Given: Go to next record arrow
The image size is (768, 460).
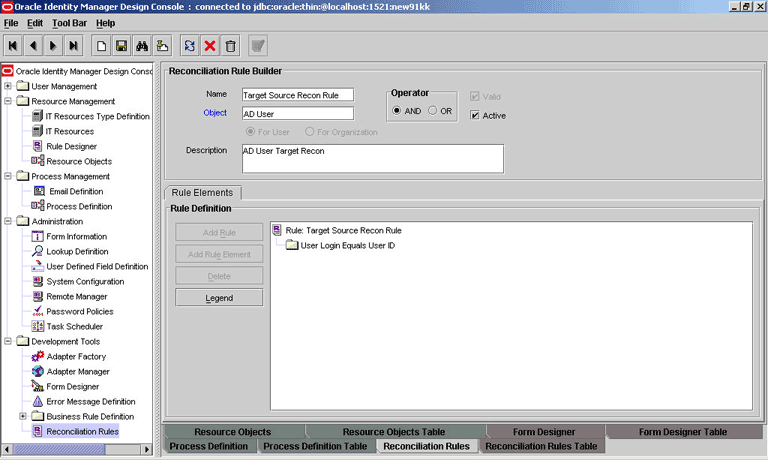Looking at the screenshot, I should coord(53,46).
